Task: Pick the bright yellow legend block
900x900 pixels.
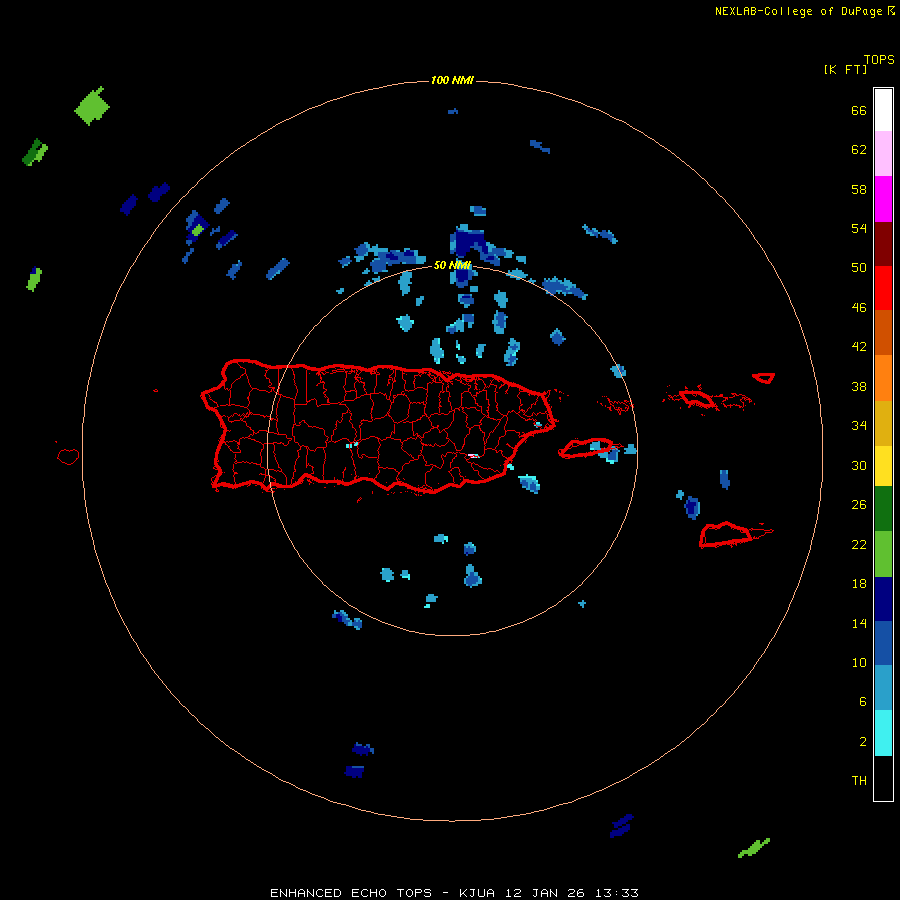Action: point(883,466)
